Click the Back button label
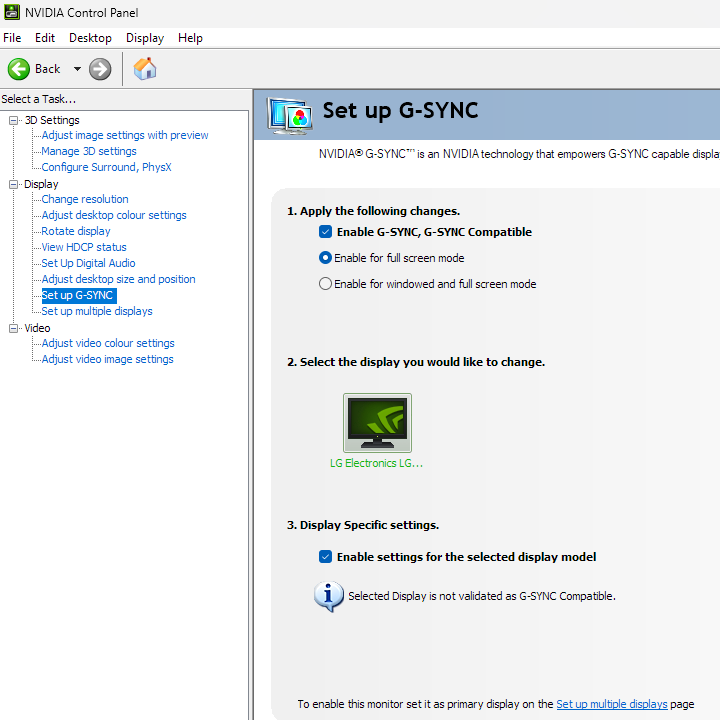 pyautogui.click(x=48, y=69)
